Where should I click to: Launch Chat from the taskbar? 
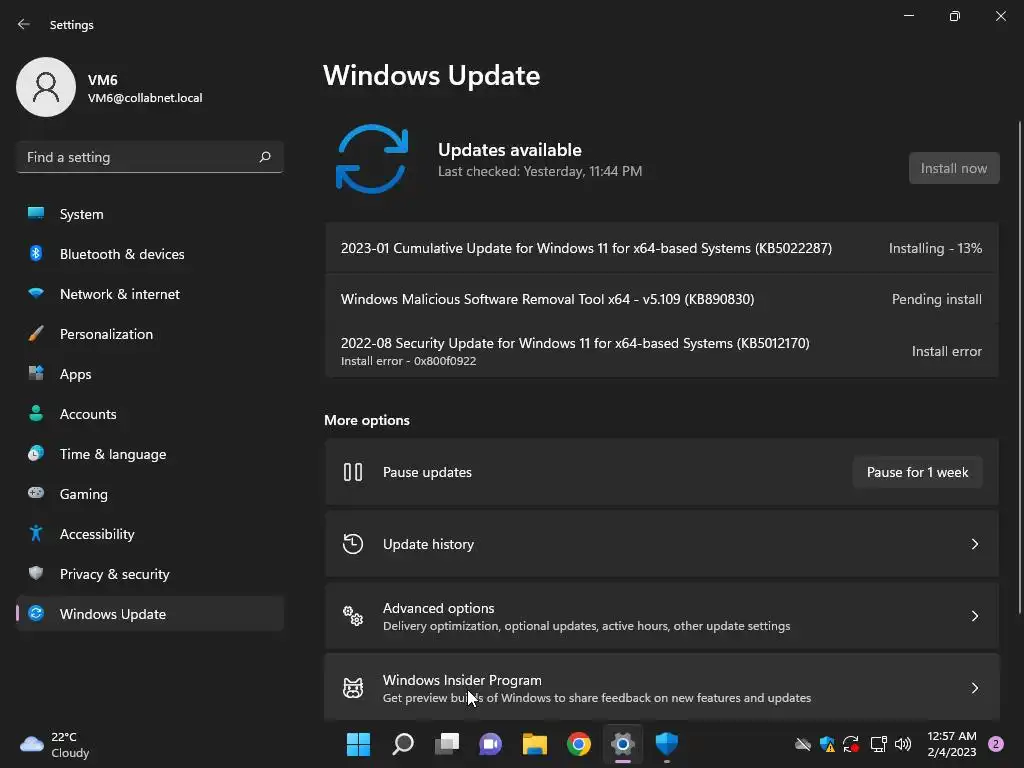[490, 744]
